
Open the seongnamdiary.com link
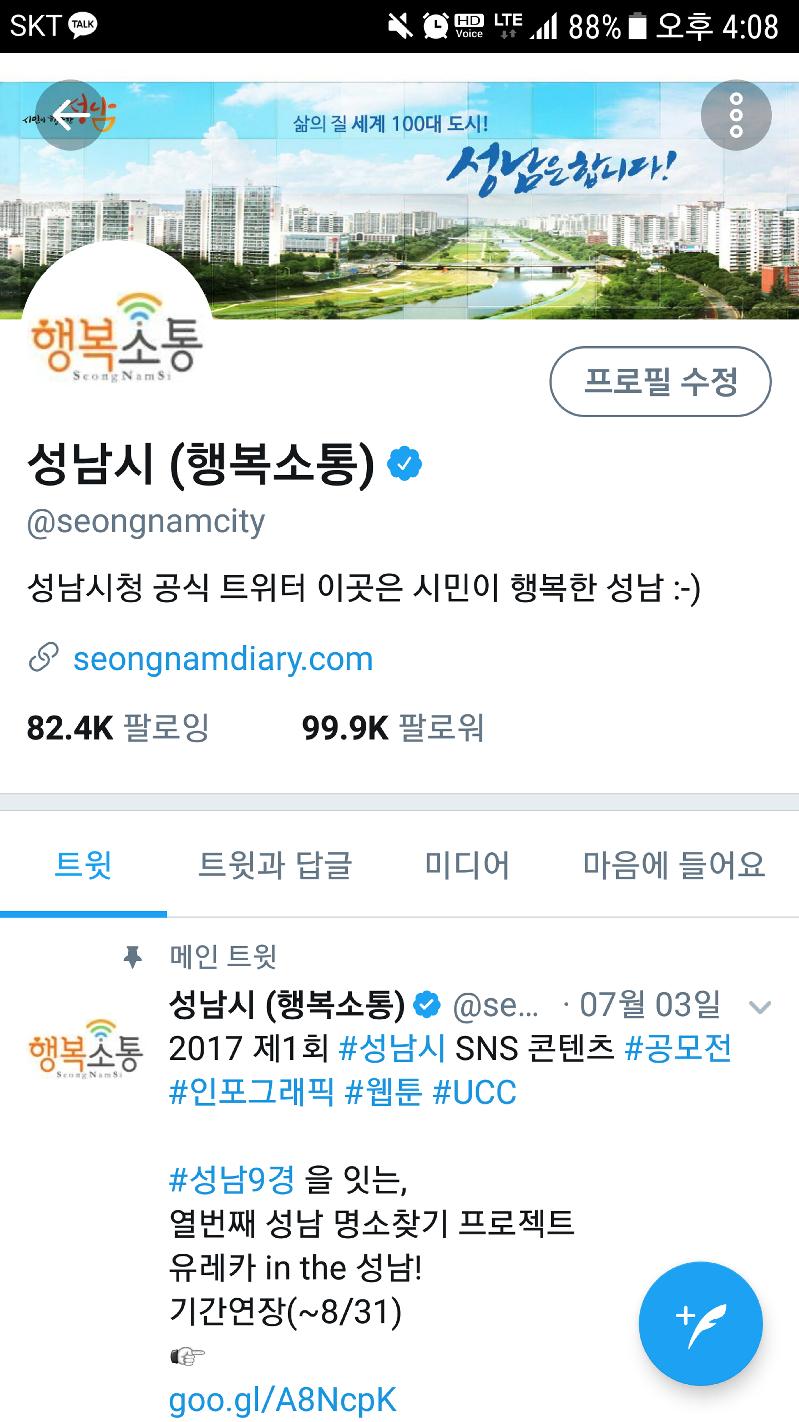pos(223,658)
